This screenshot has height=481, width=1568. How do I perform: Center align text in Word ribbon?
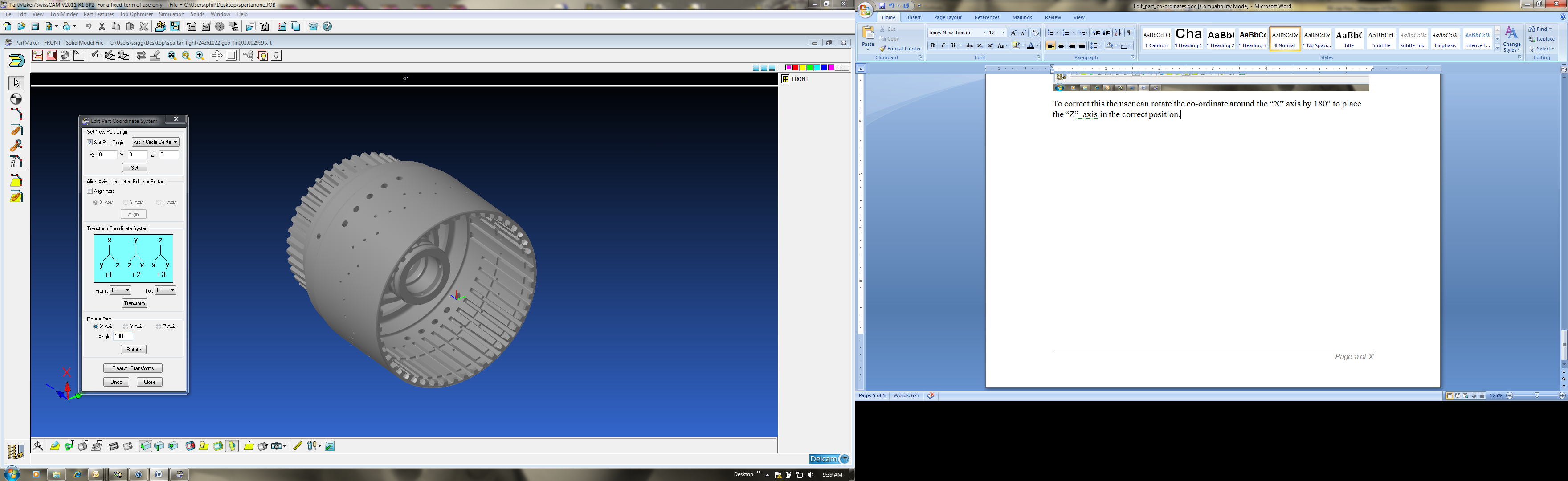(x=1061, y=46)
